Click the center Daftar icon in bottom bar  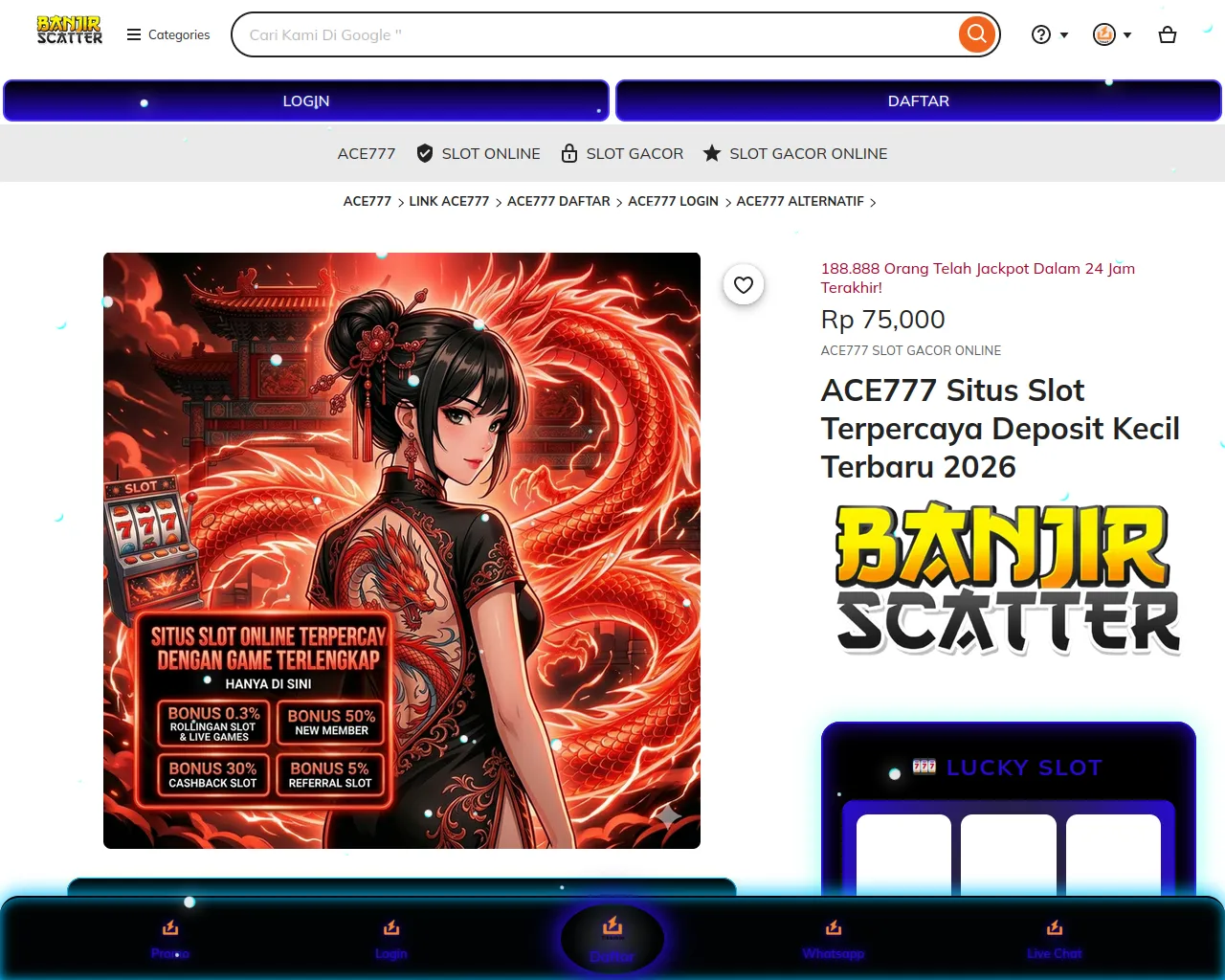[x=612, y=925]
